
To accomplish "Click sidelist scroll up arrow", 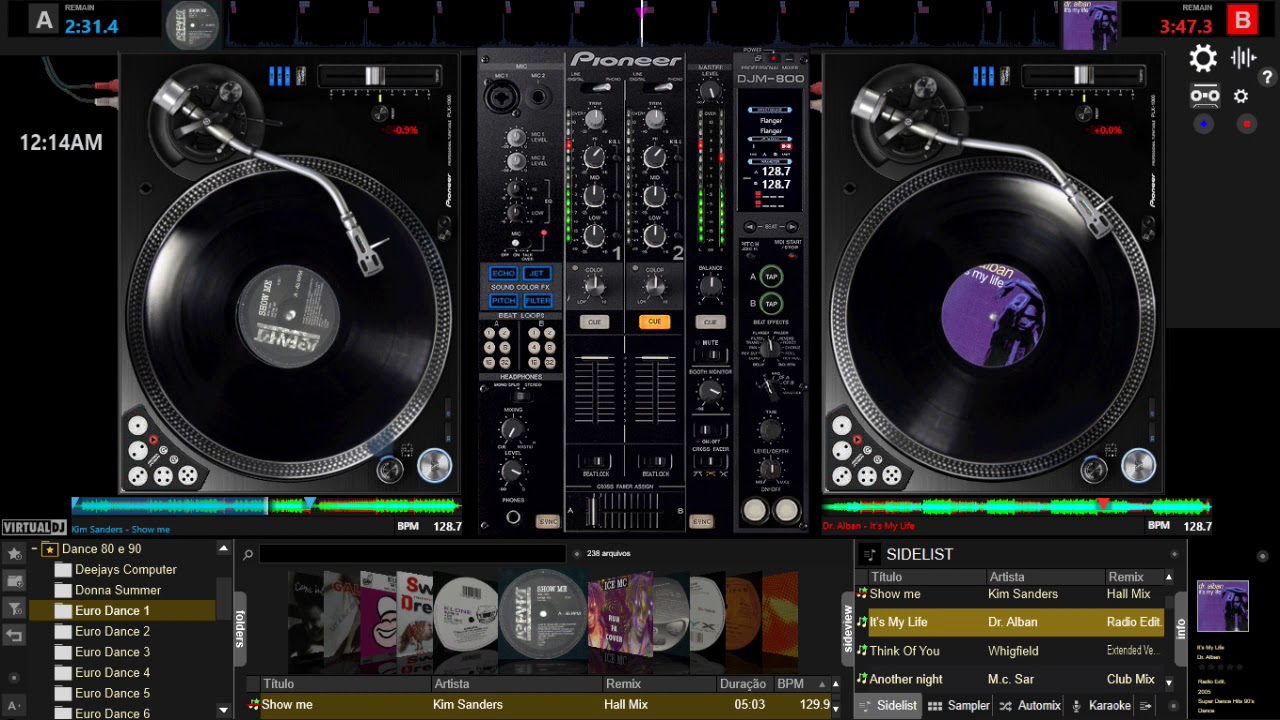I will (1169, 577).
